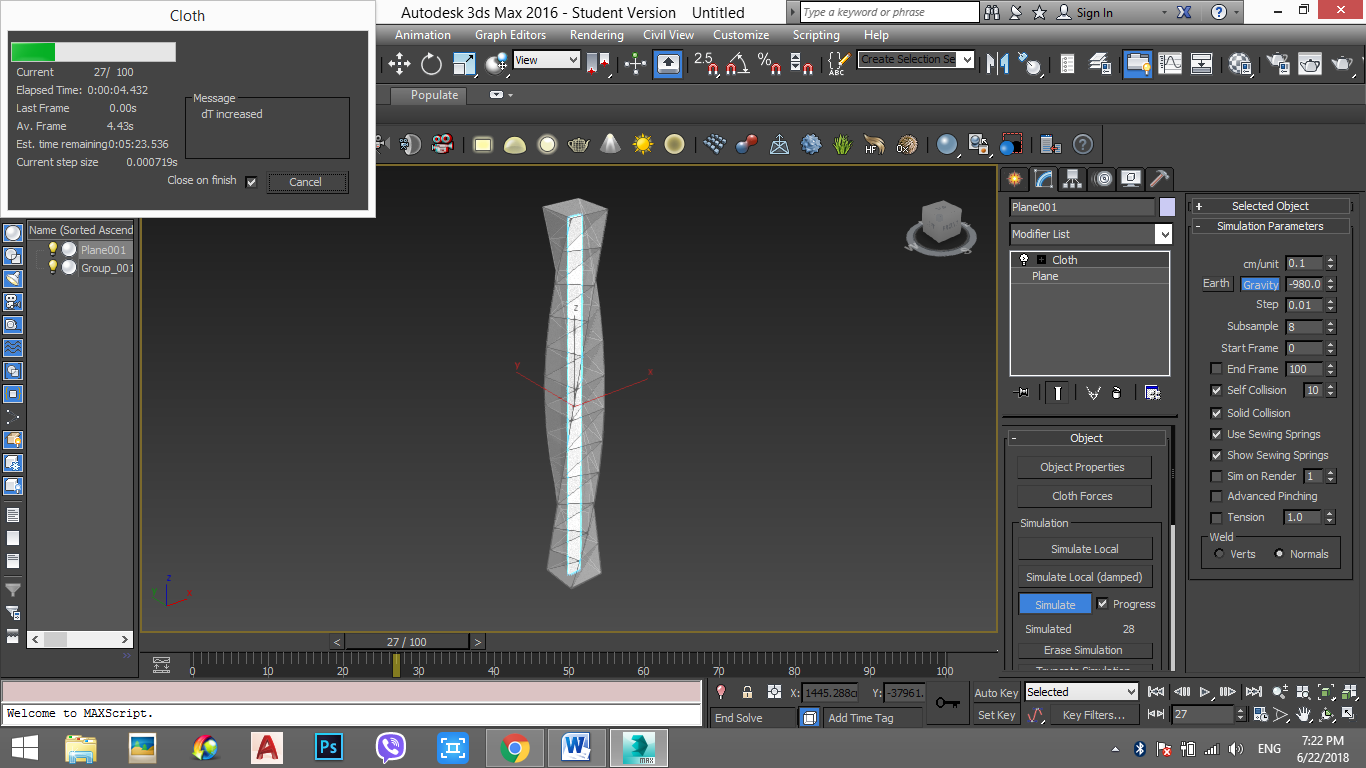Screen dimensions: 1366x768
Task: Open the Curve Editor icon
Action: click(1170, 64)
